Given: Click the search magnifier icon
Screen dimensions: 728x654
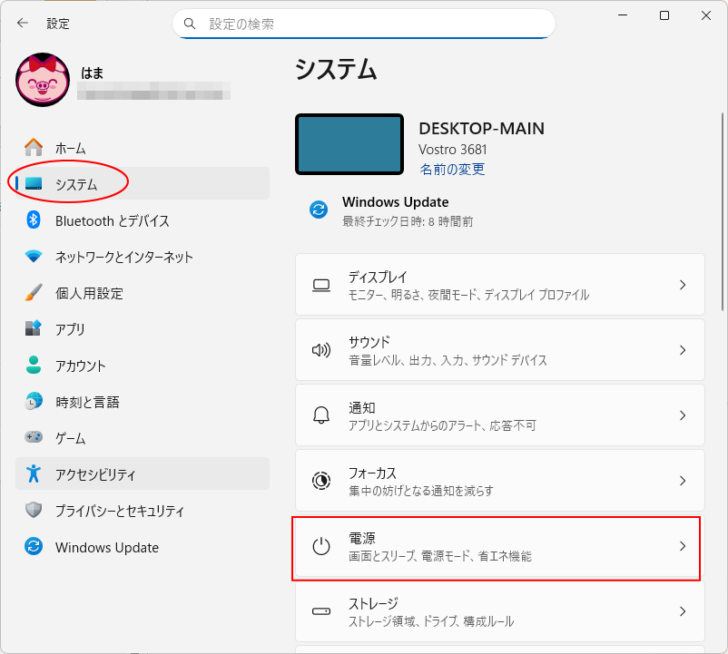Looking at the screenshot, I should point(189,24).
